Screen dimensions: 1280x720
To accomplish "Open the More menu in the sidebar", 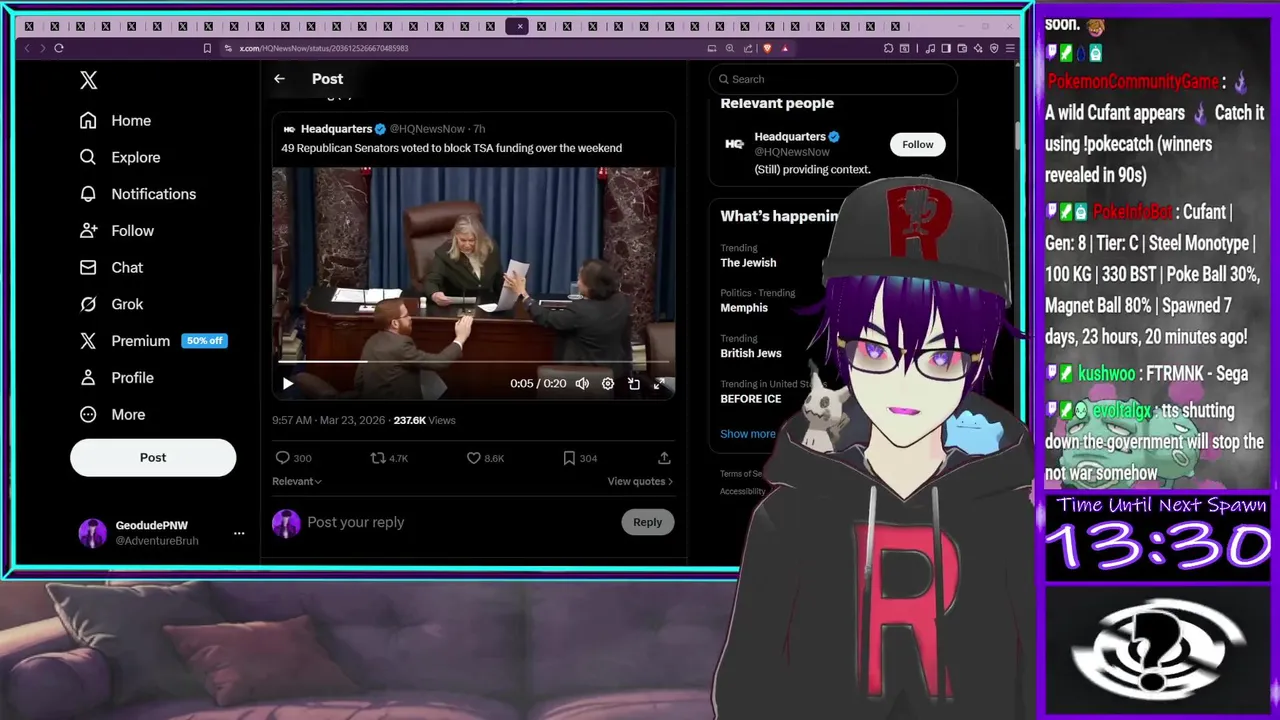I will 114,415.
